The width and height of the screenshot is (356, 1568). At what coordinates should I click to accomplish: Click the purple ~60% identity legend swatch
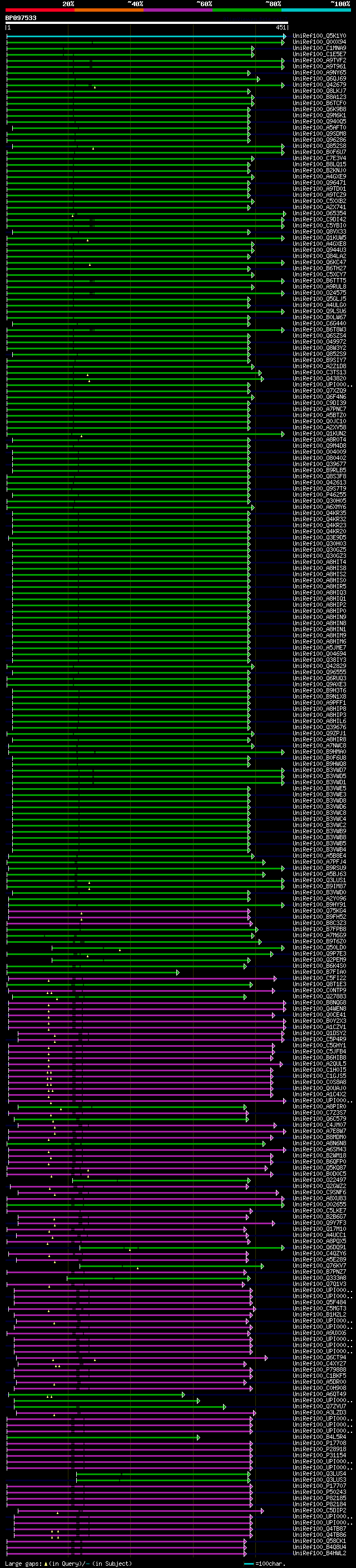(177, 10)
